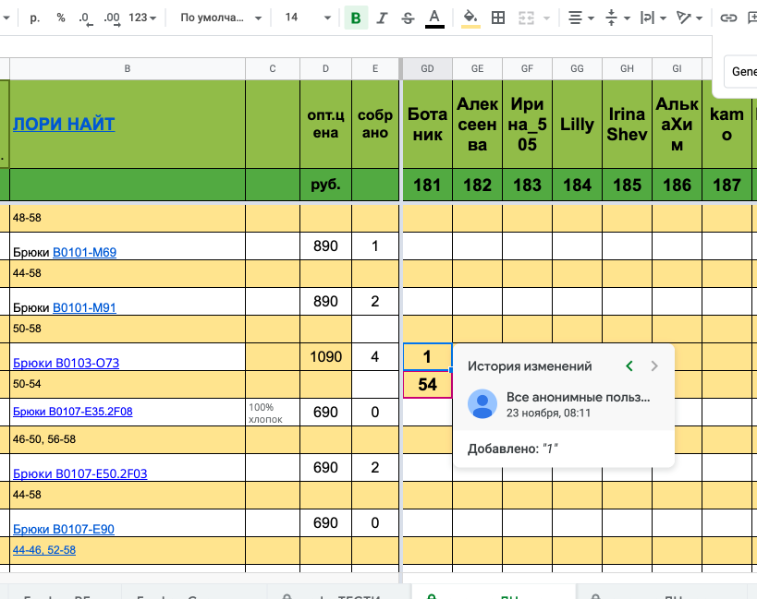Pick a text color

[x=434, y=18]
